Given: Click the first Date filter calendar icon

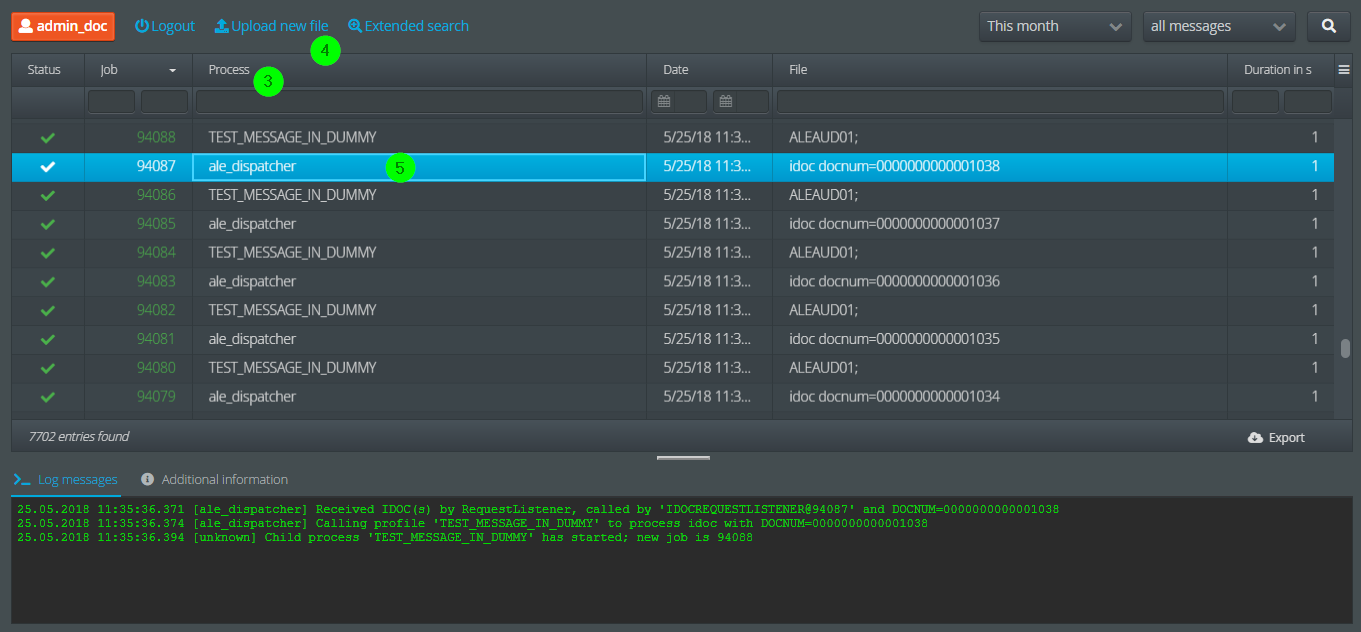Looking at the screenshot, I should click(664, 101).
